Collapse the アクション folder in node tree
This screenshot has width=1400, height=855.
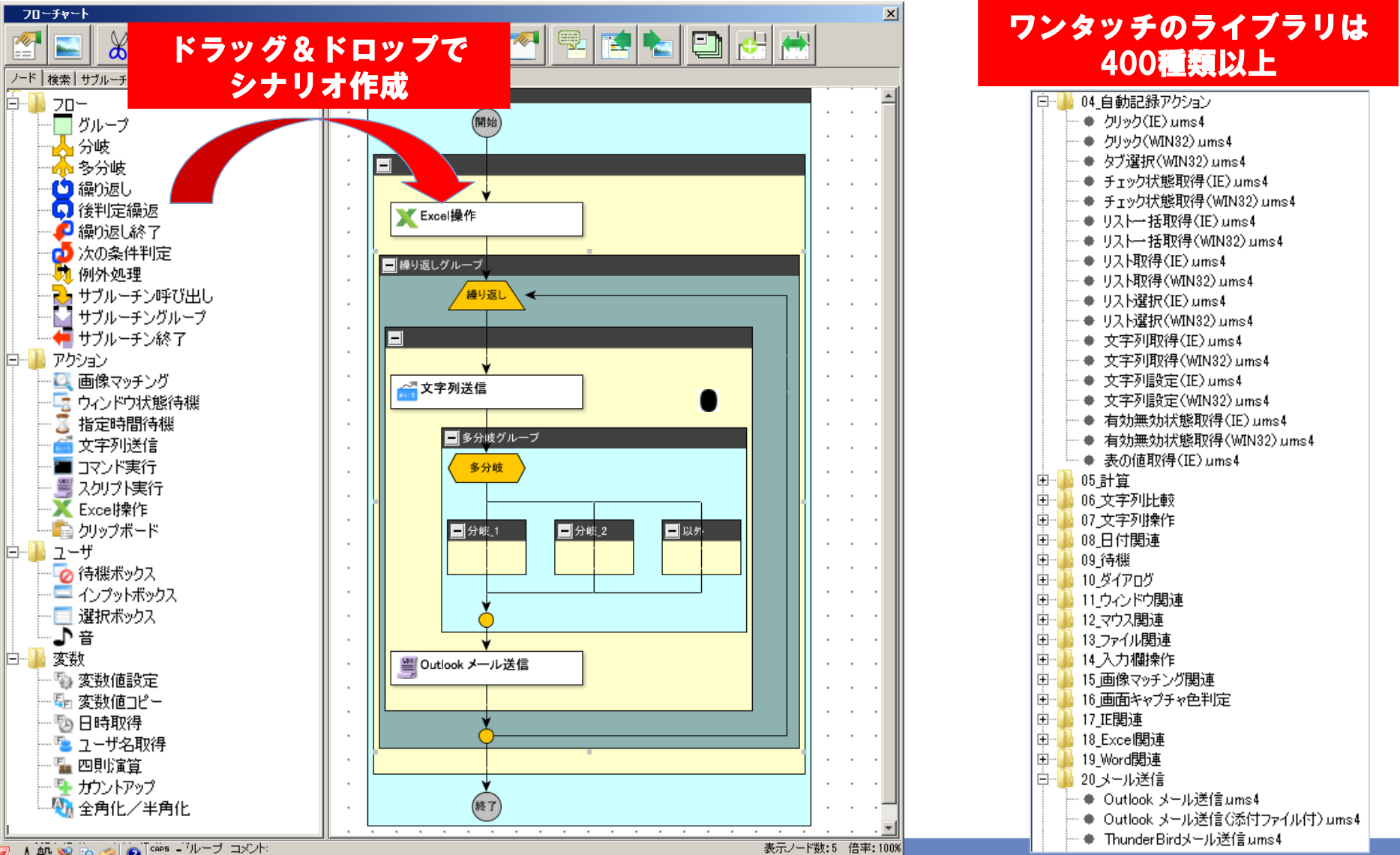pos(13,360)
